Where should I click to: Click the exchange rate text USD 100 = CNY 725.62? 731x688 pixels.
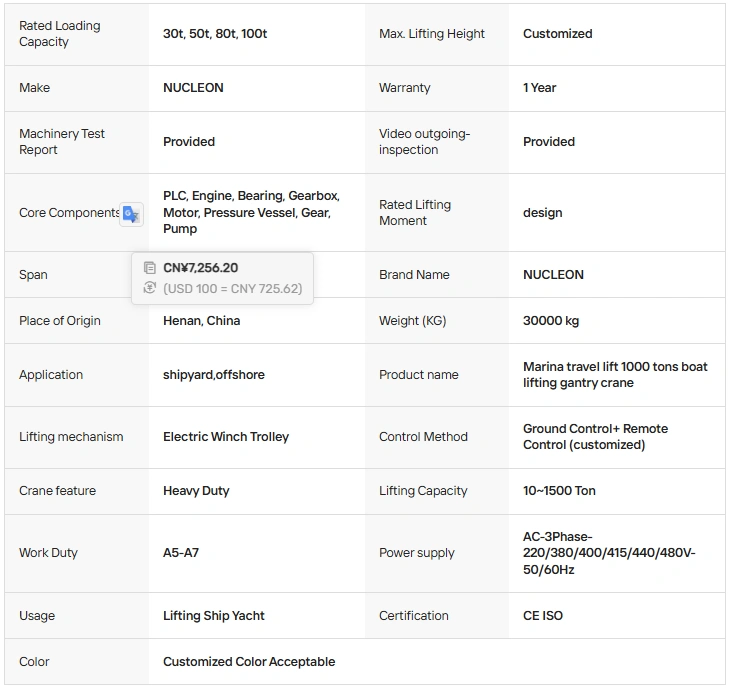[233, 289]
